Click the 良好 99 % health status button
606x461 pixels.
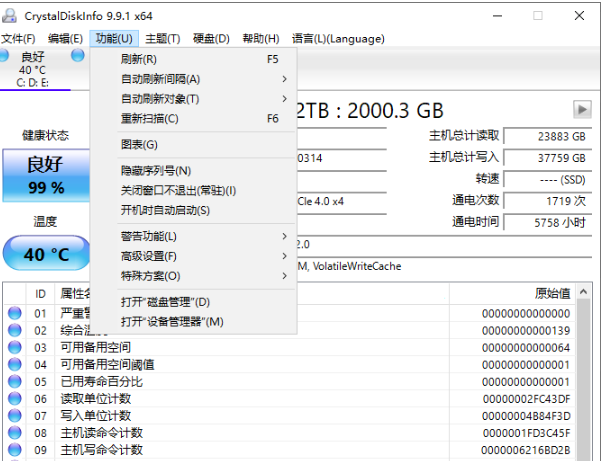(x=46, y=175)
